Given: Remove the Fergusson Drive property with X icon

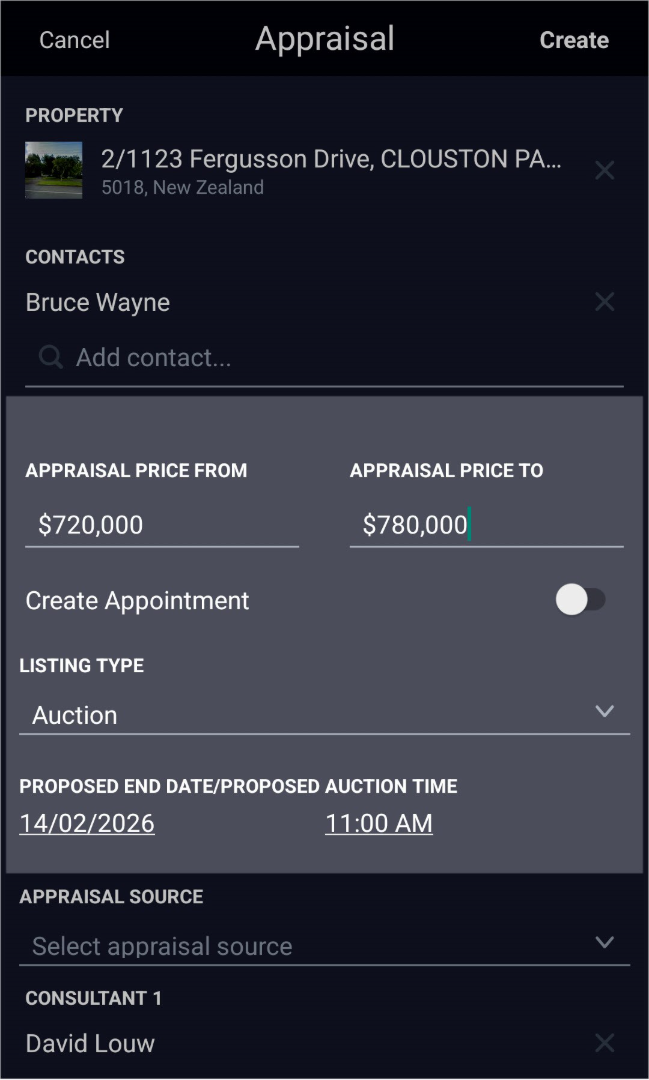Looking at the screenshot, I should [604, 170].
